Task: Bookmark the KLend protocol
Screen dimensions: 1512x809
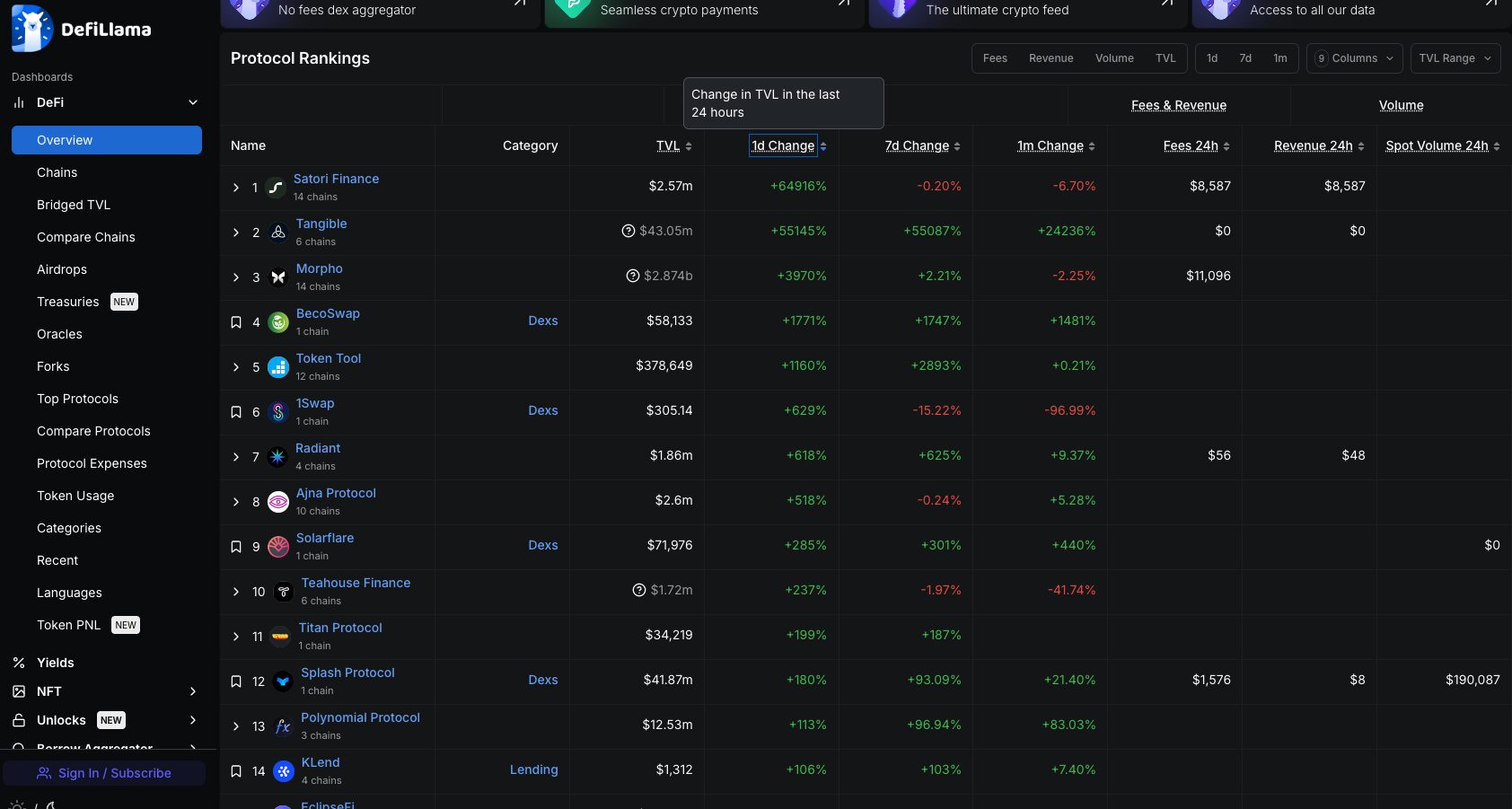Action: [x=236, y=771]
